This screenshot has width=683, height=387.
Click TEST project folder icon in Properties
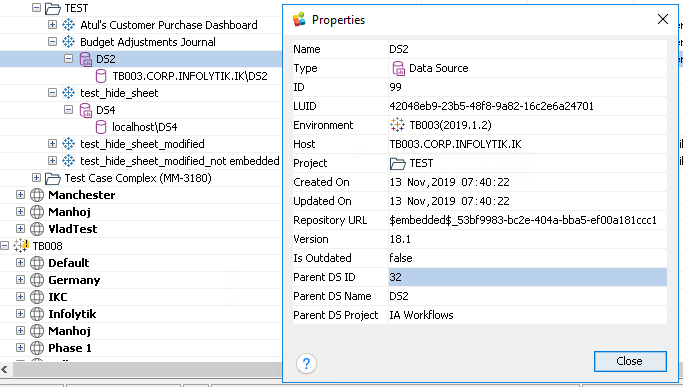397,163
